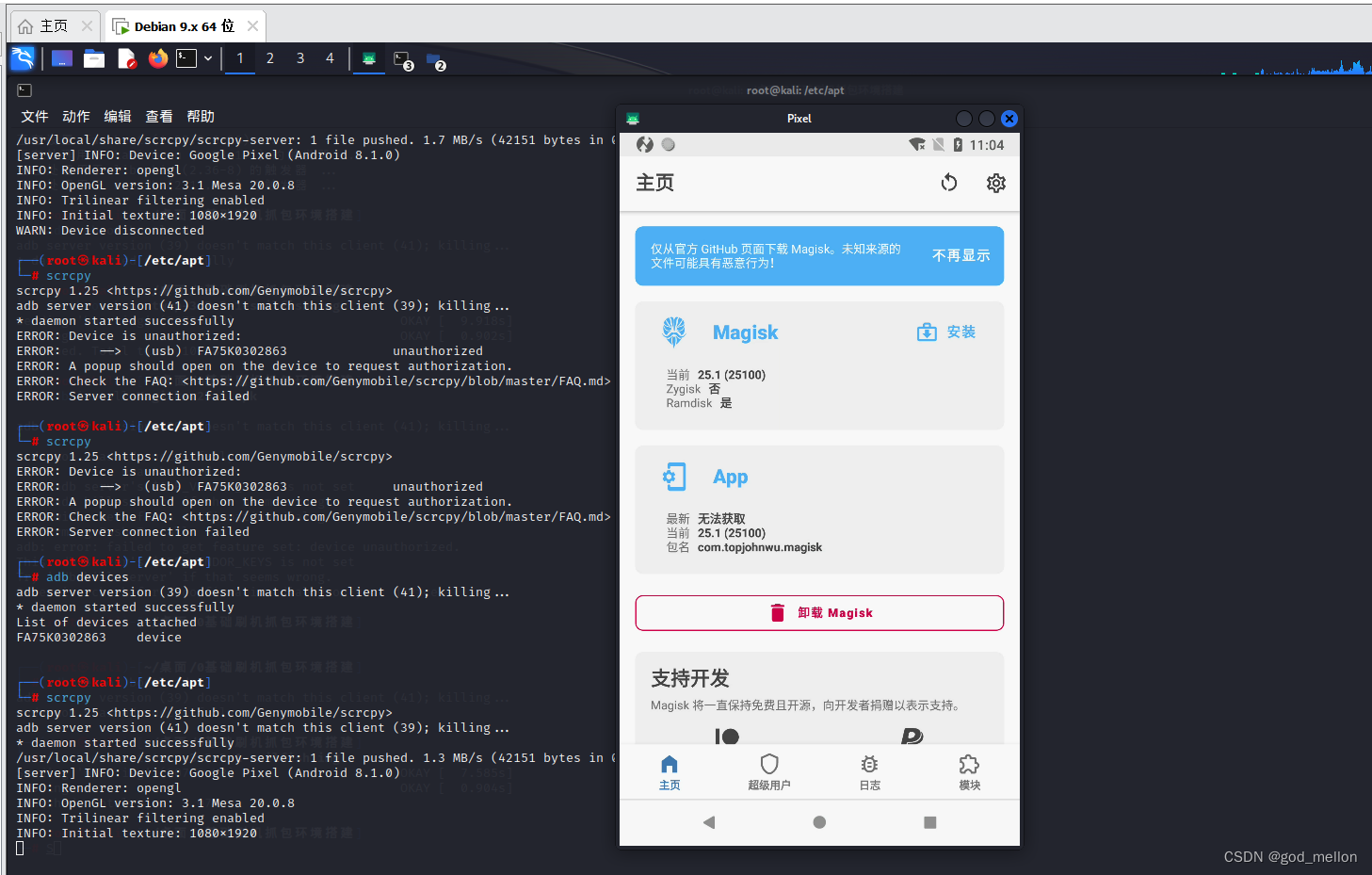Click the Magisk logo icon
The image size is (1372, 875).
674,332
